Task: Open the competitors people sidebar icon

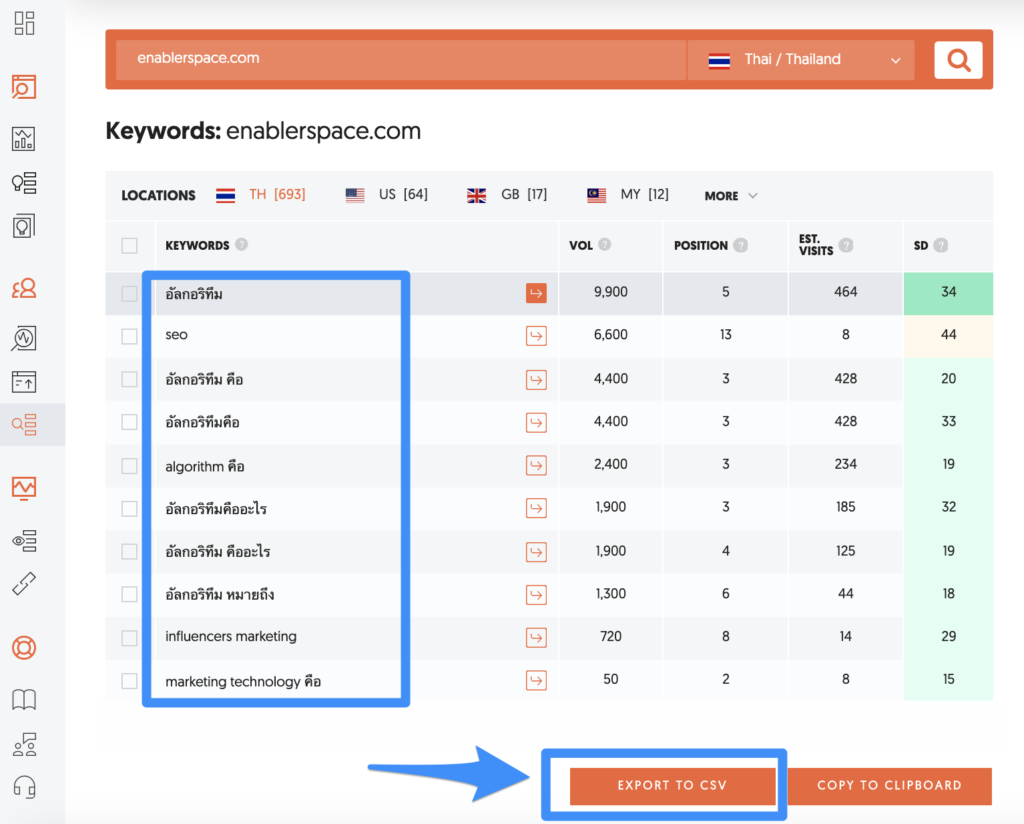Action: coord(24,288)
